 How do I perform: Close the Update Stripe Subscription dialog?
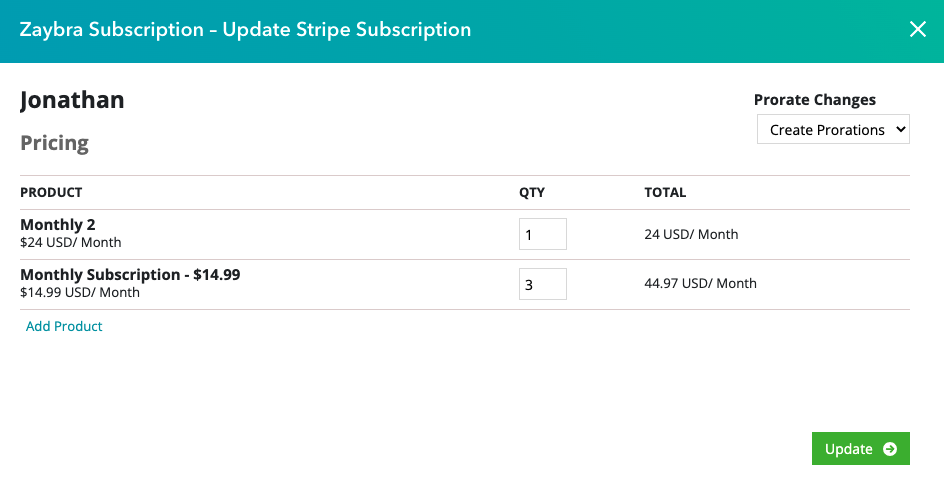pyautogui.click(x=918, y=29)
